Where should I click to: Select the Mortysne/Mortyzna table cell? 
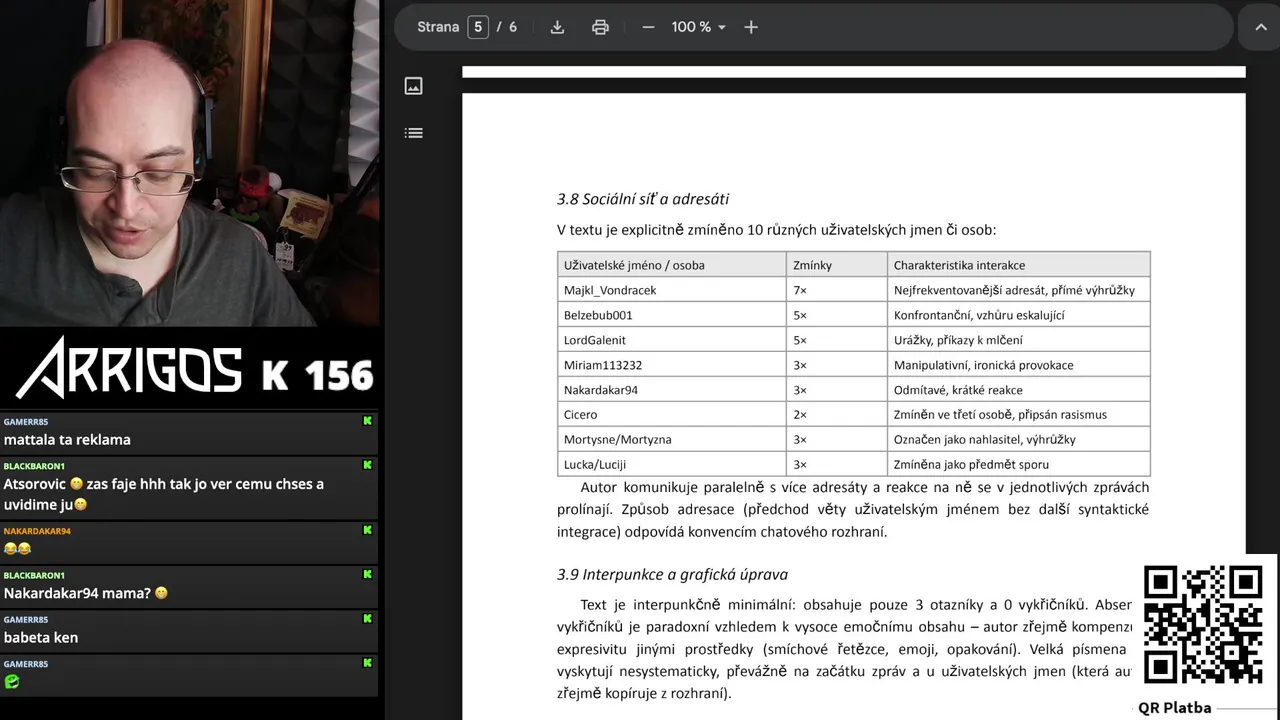coord(672,439)
